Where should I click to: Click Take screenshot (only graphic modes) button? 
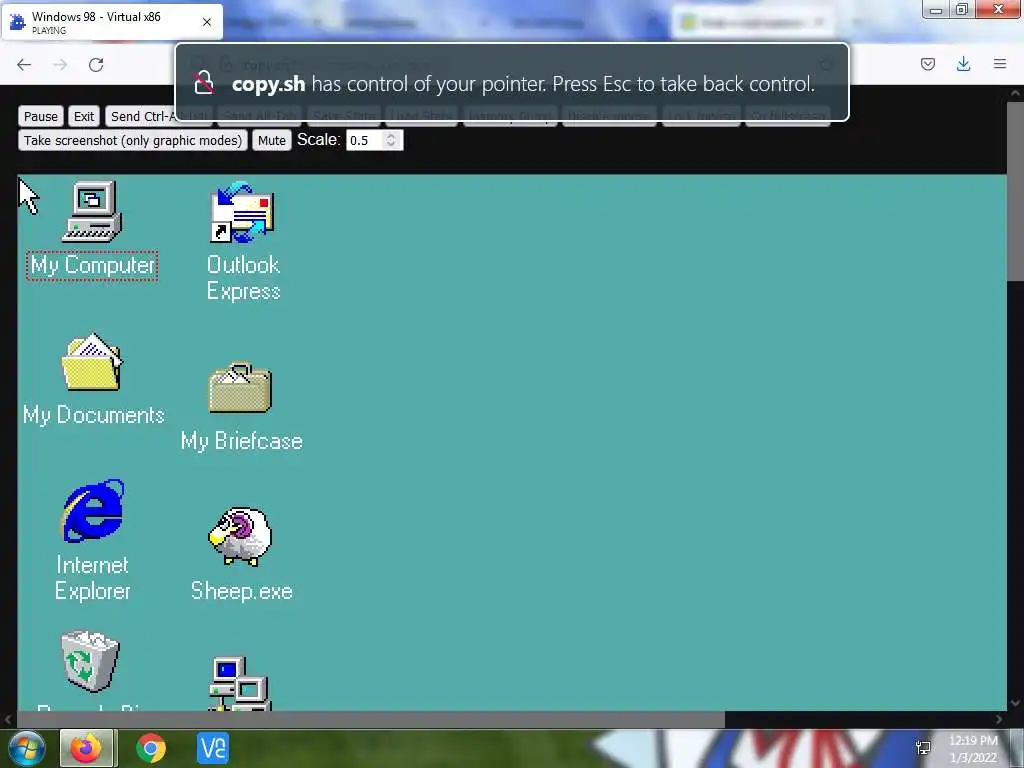[x=133, y=140]
